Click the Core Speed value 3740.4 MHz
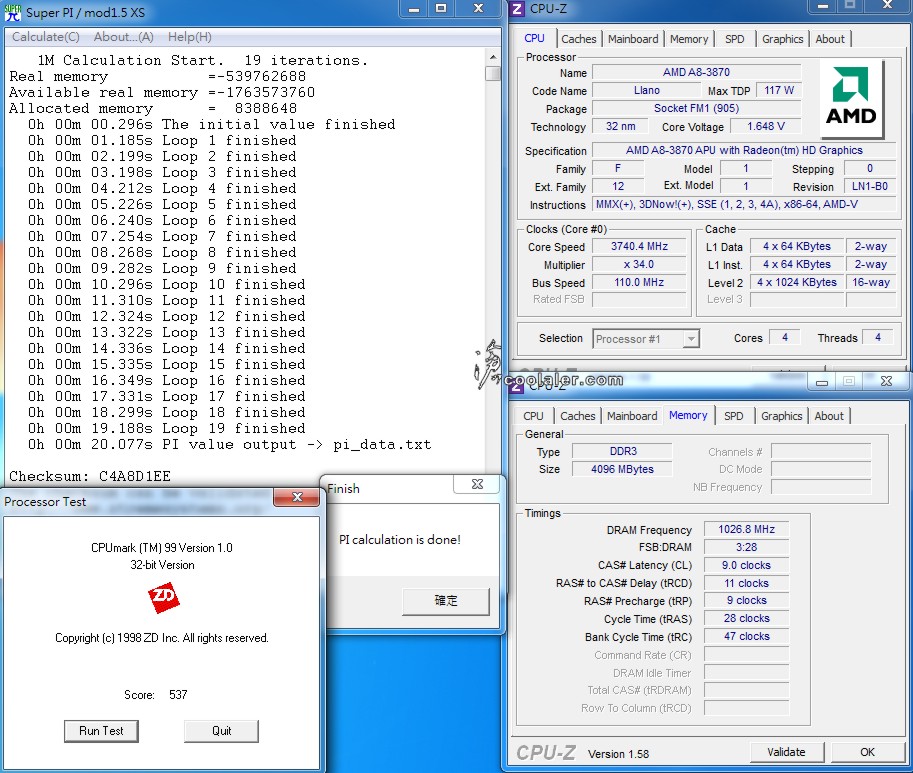 coord(639,246)
